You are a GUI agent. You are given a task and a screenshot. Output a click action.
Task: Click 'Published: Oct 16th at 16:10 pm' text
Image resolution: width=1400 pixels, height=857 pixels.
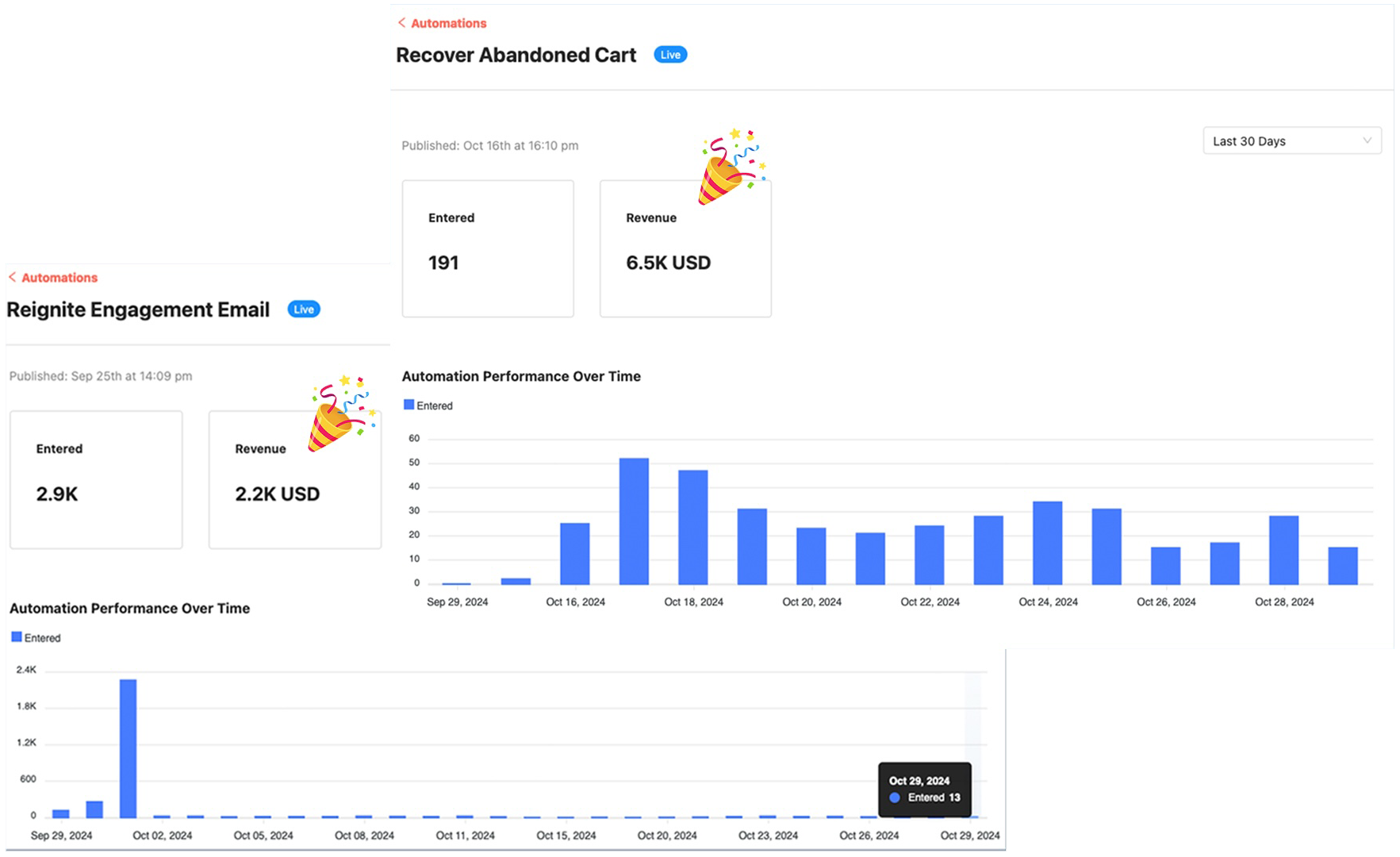[x=490, y=145]
